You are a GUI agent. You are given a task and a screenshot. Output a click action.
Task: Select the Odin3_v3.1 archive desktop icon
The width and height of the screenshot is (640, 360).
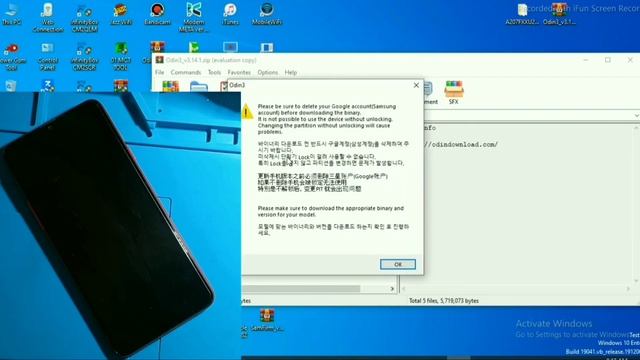click(x=560, y=14)
